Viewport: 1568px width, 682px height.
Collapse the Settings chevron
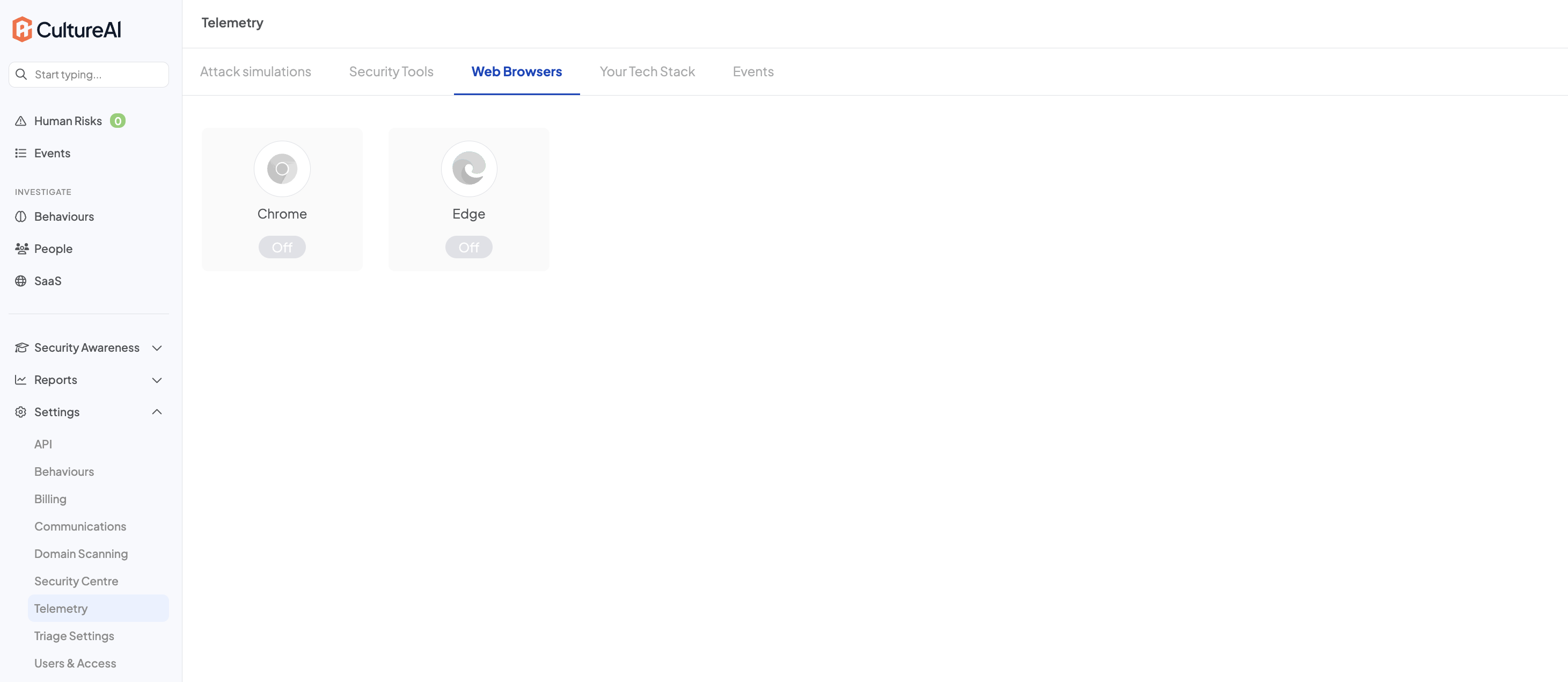click(x=157, y=412)
